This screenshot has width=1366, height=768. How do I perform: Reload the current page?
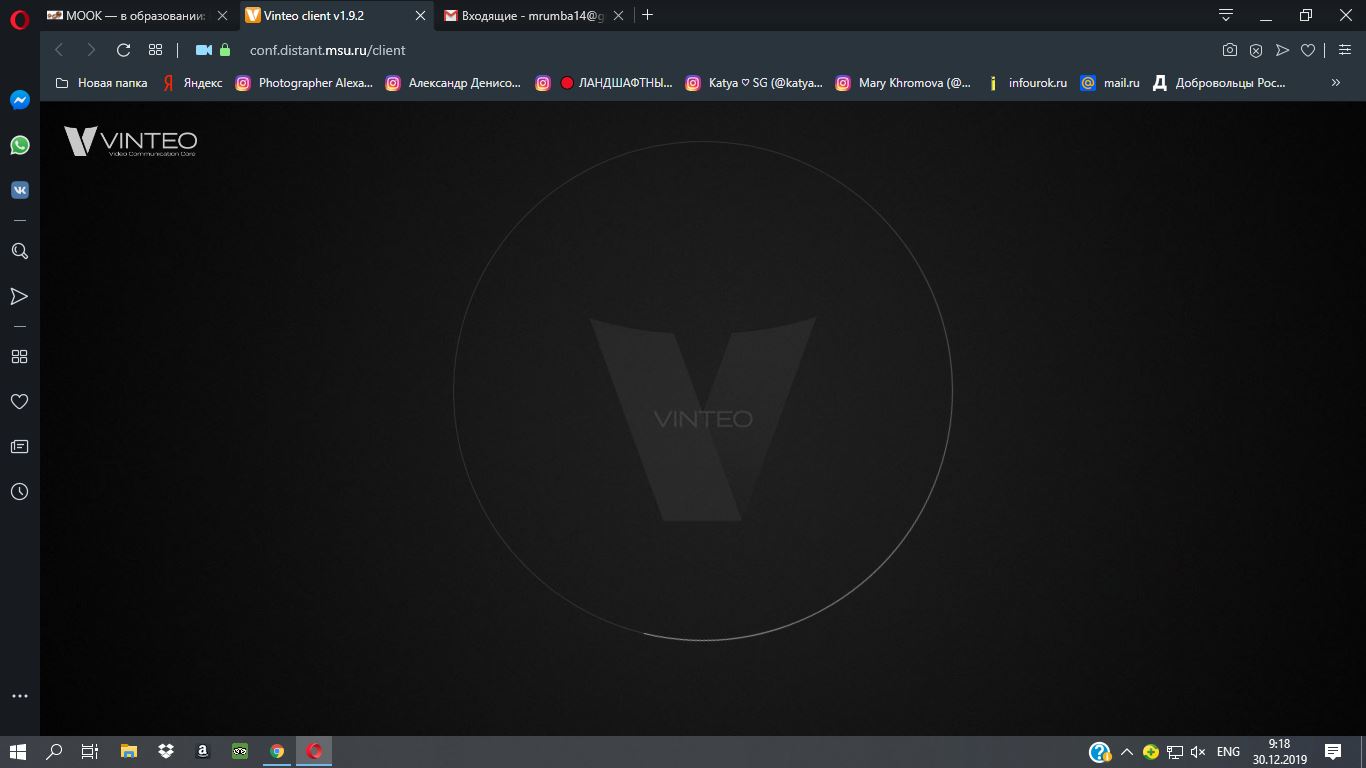[x=124, y=50]
